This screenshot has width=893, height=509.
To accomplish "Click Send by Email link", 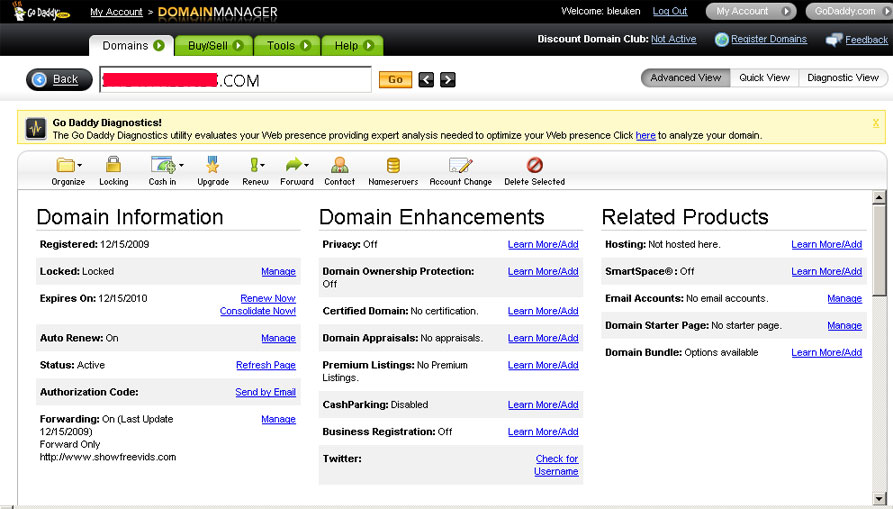I will (265, 392).
